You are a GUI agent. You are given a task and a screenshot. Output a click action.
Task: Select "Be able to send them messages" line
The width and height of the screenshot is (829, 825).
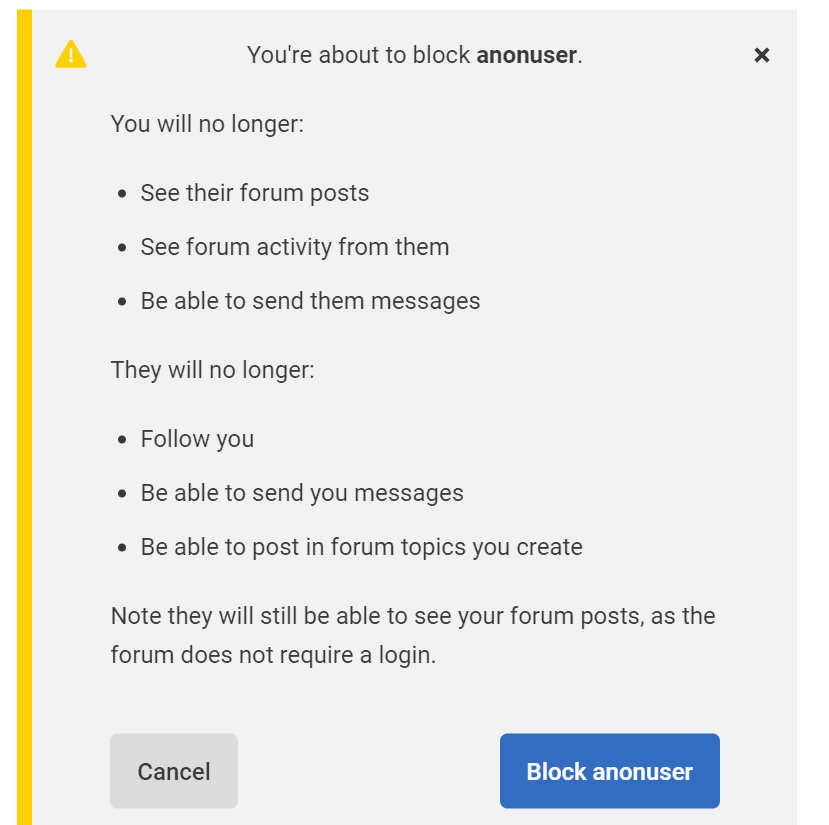(310, 301)
